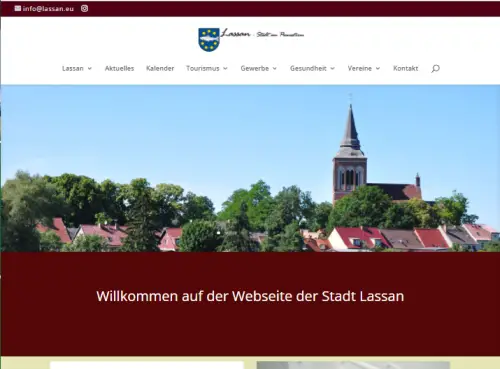Open the Kalender menu item
Viewport: 500px width, 369px height.
point(160,68)
